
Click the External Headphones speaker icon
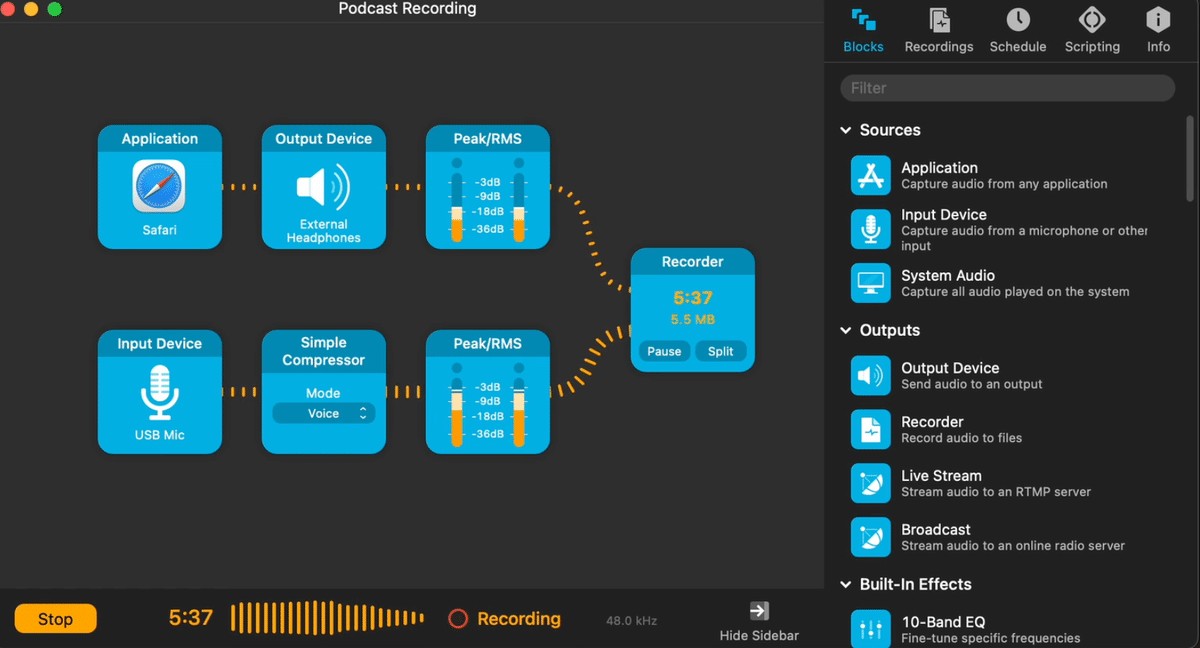pos(323,187)
